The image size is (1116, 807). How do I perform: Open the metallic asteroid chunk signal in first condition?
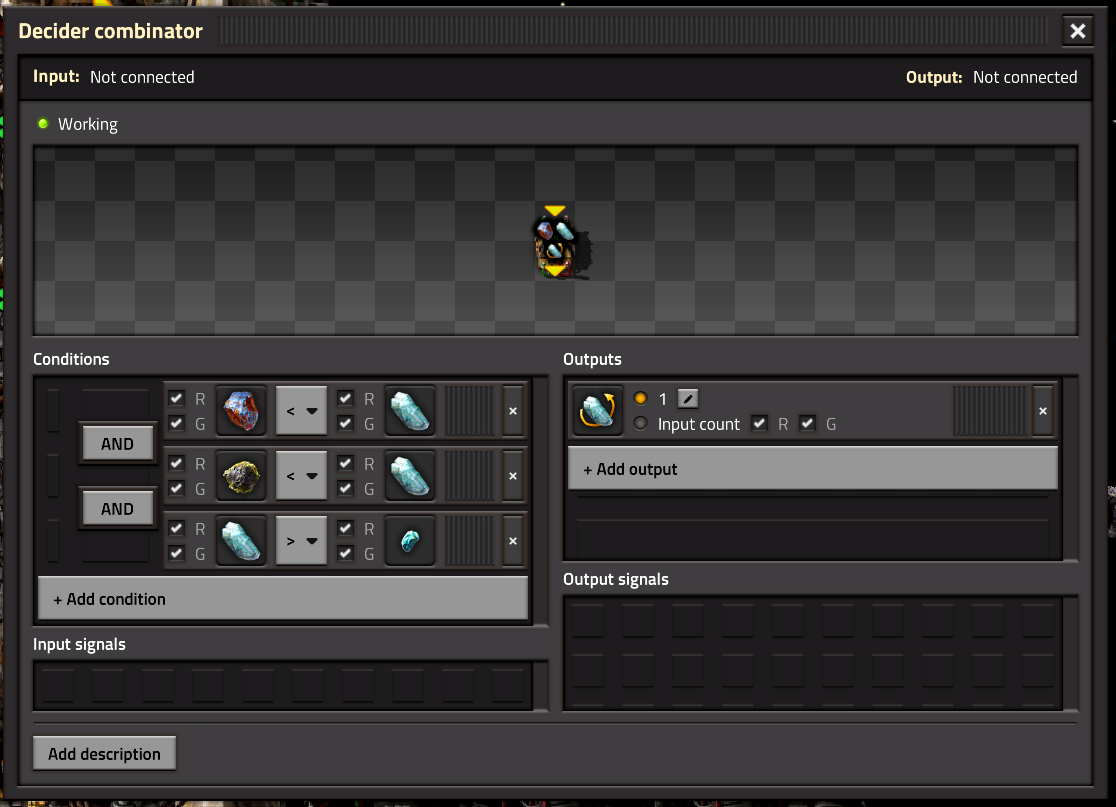[x=241, y=411]
